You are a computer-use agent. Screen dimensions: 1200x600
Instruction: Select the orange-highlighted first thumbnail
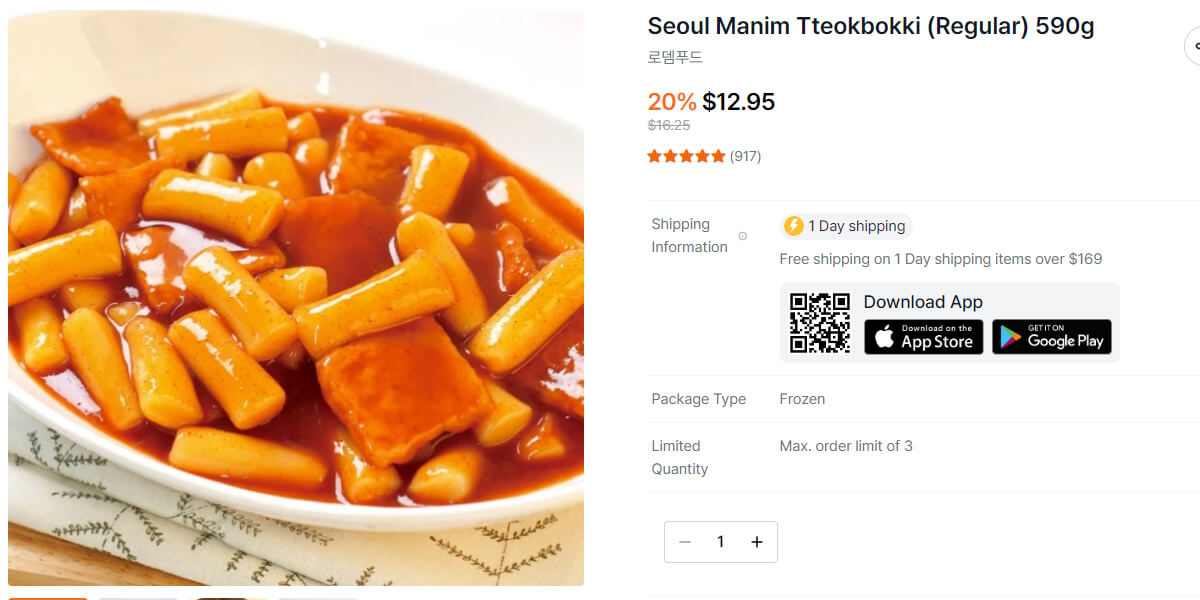tap(48, 597)
